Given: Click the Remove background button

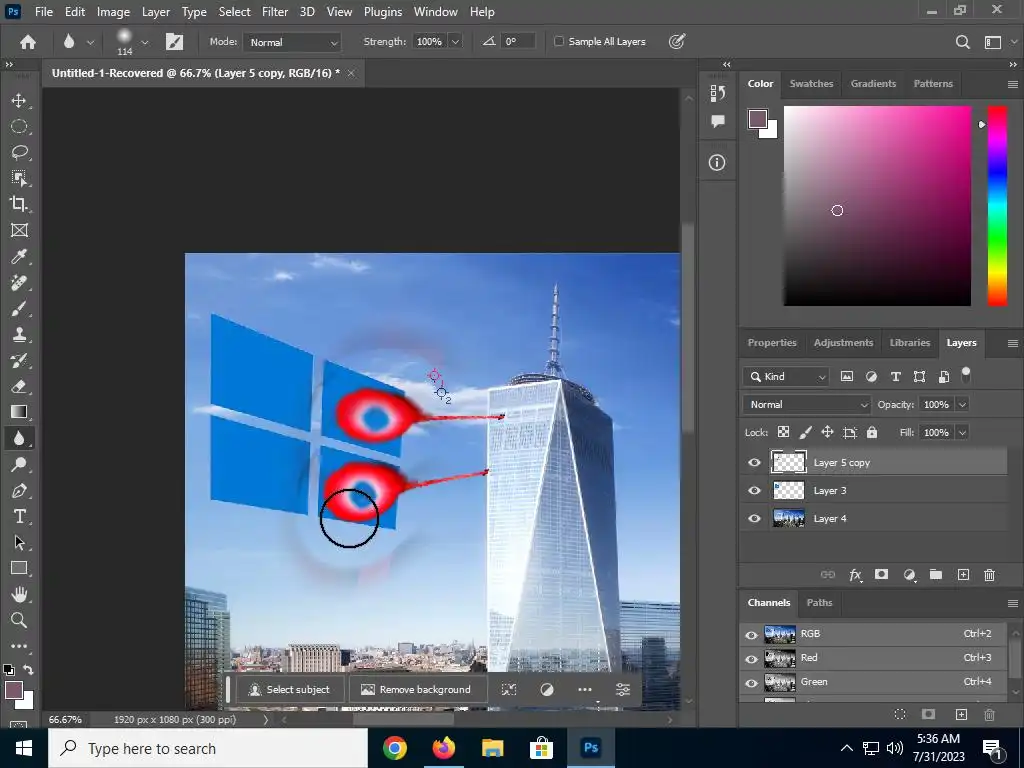Looking at the screenshot, I should (417, 690).
